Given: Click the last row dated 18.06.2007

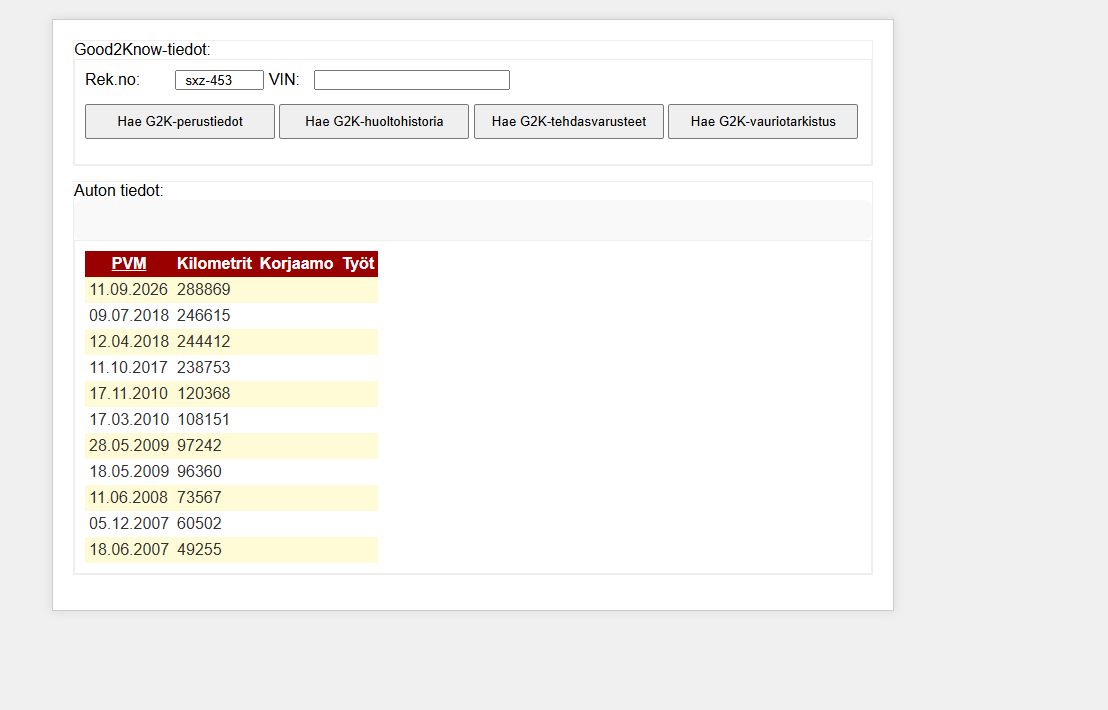Looking at the screenshot, I should (x=231, y=550).
